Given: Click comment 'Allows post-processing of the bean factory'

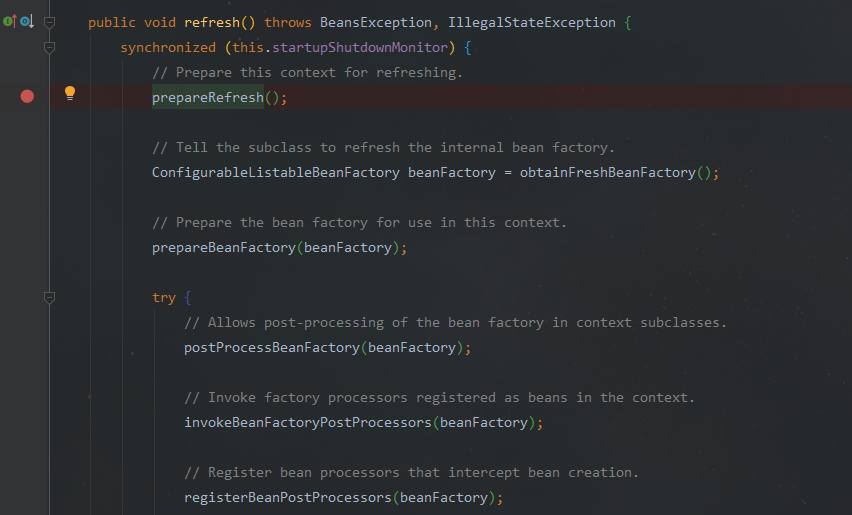Looking at the screenshot, I should pyautogui.click(x=455, y=323).
